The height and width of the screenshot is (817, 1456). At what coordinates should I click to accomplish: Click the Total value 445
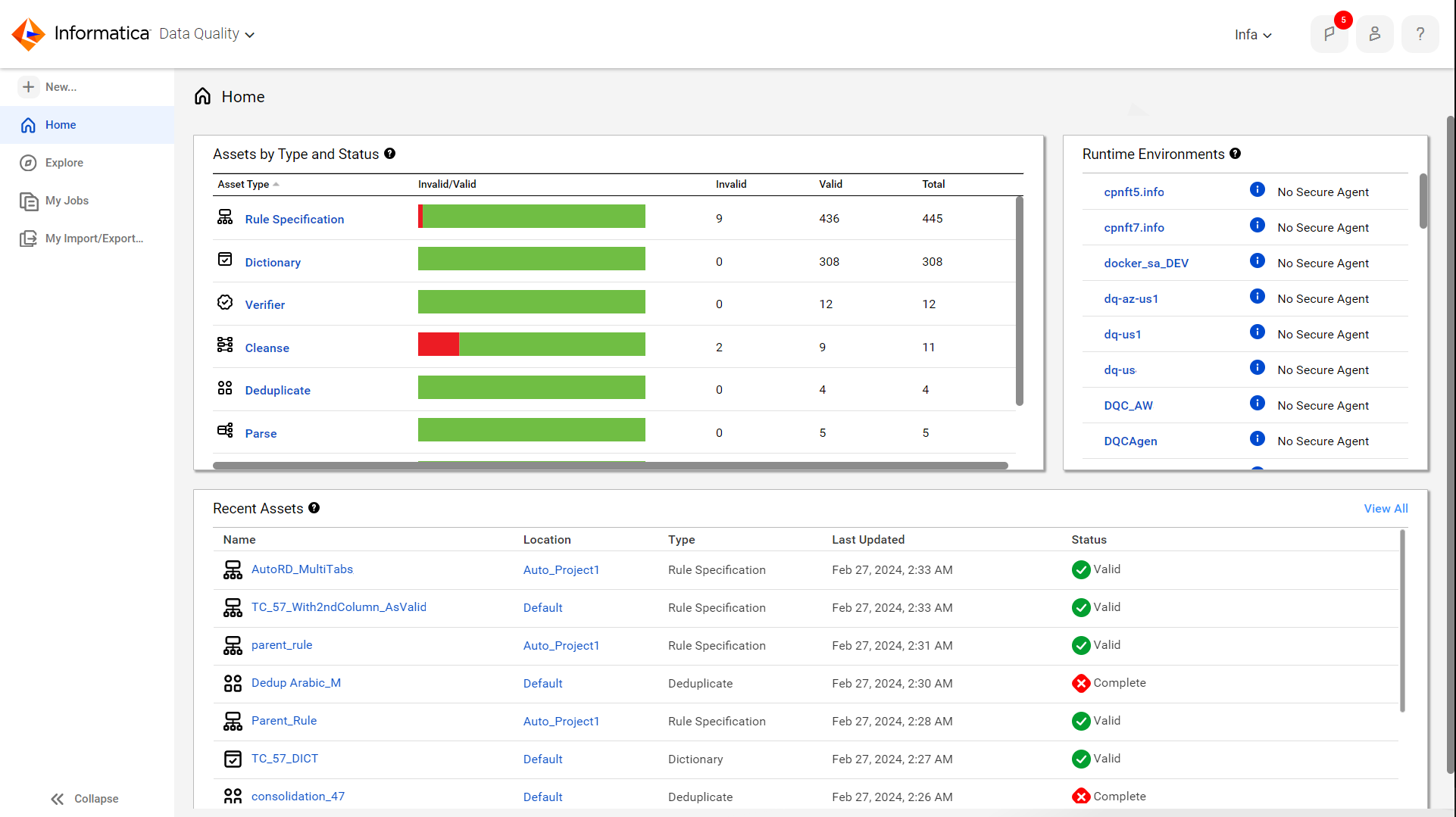933,219
